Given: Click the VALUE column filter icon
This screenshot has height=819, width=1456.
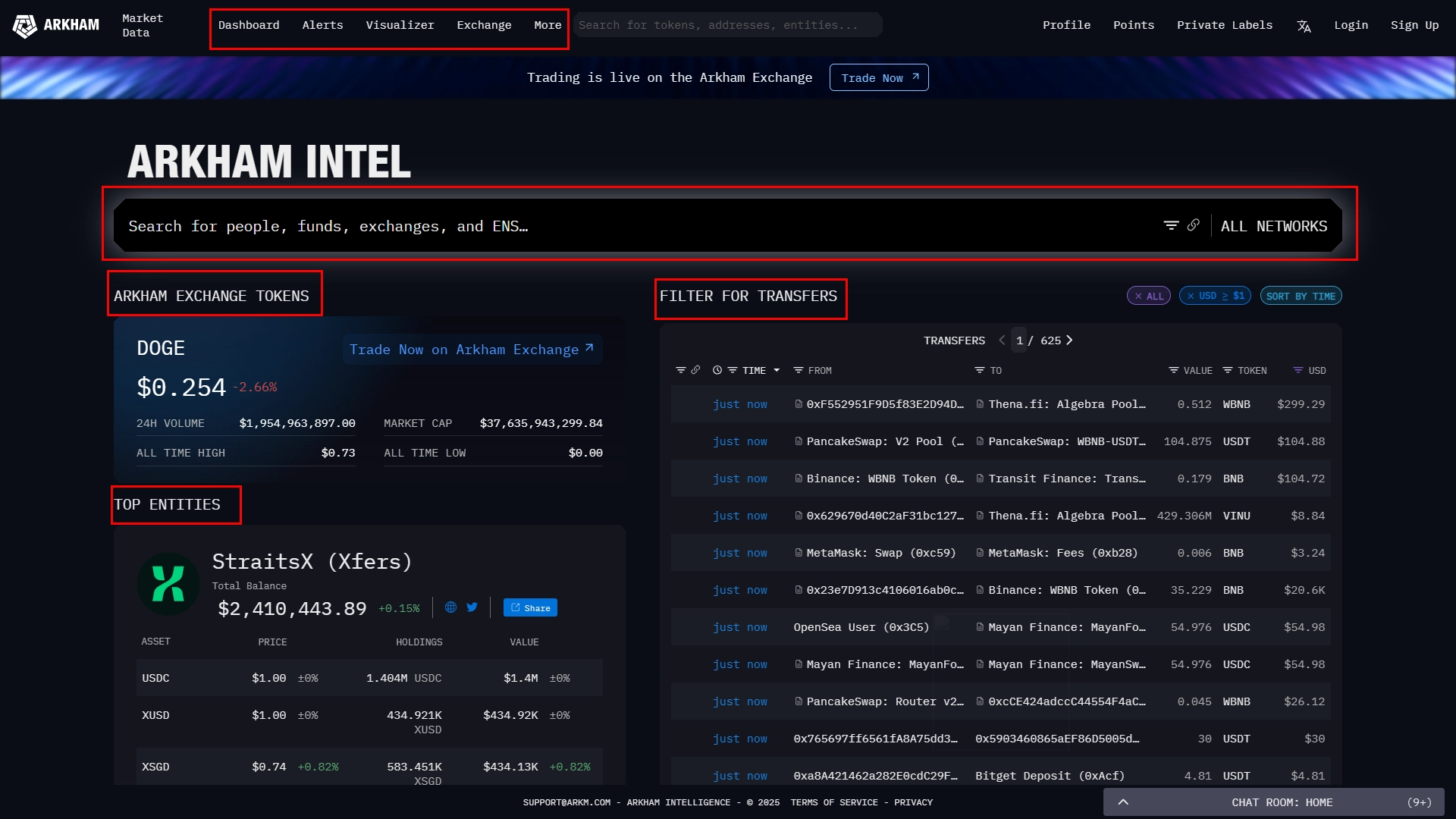Looking at the screenshot, I should point(1173,370).
